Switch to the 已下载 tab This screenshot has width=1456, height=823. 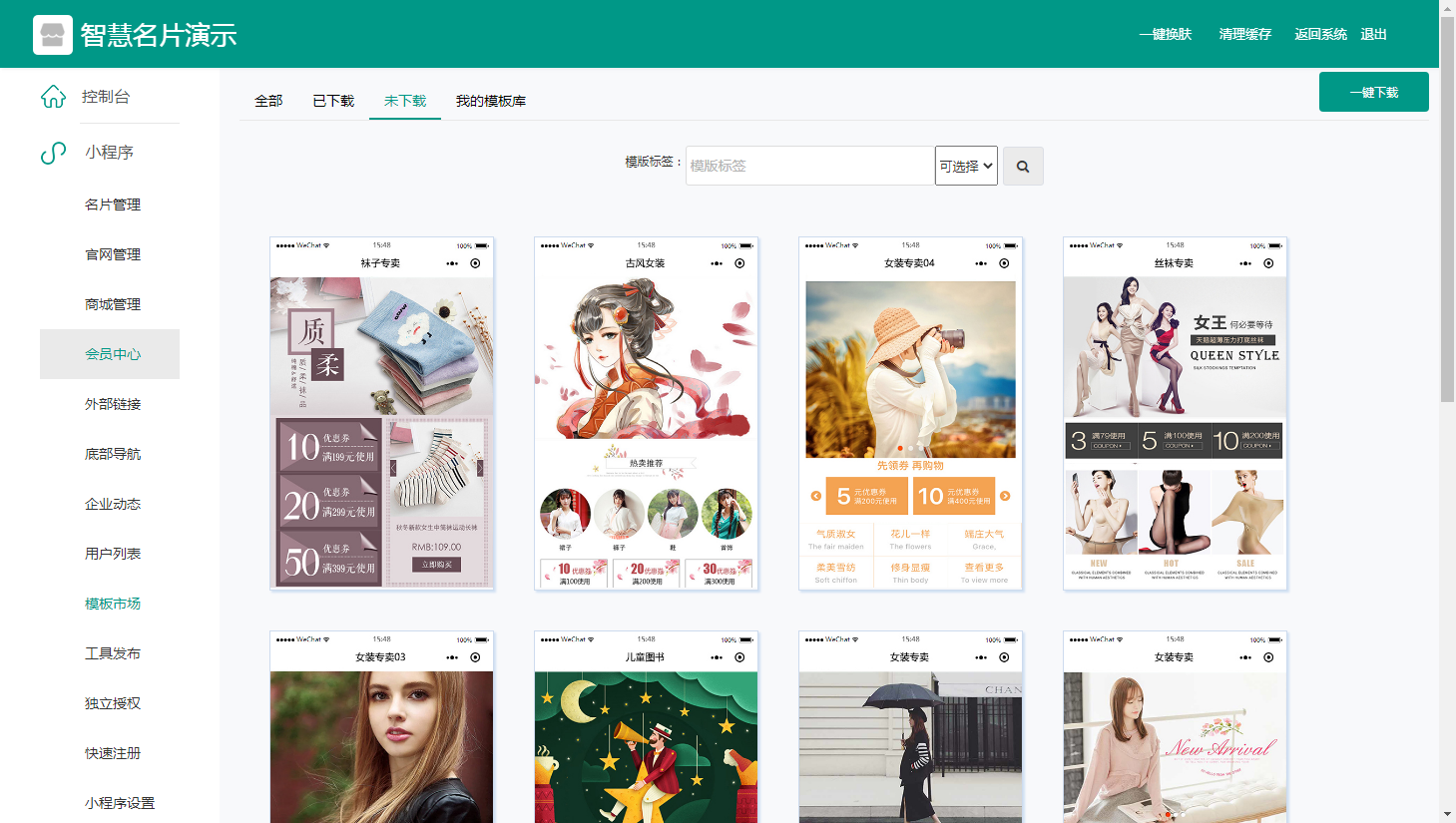click(x=333, y=101)
